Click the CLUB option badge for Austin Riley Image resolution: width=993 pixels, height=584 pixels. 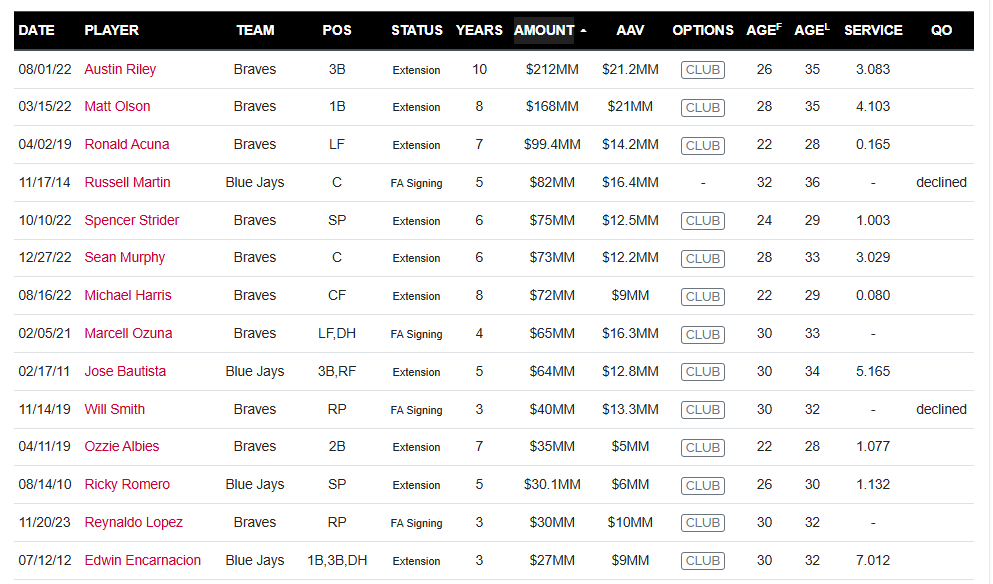[703, 70]
